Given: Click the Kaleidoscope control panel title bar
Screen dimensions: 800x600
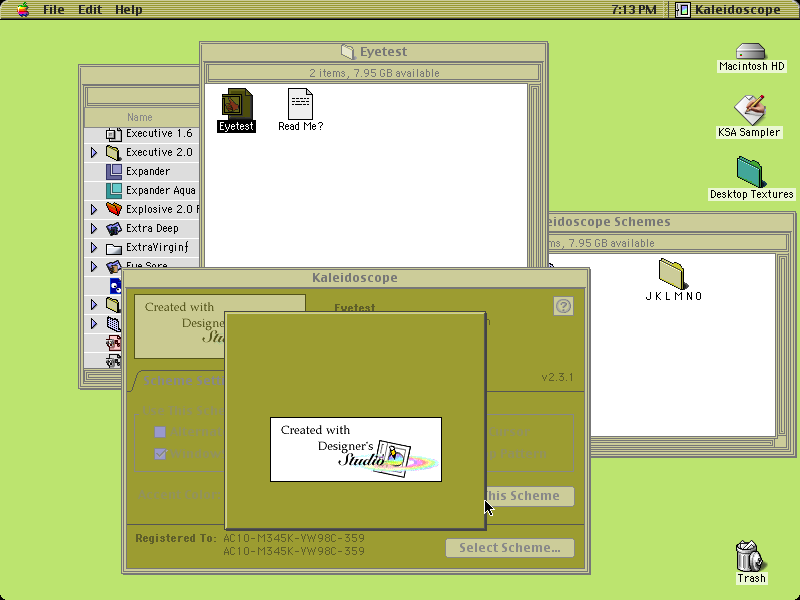Looking at the screenshot, I should click(x=356, y=278).
